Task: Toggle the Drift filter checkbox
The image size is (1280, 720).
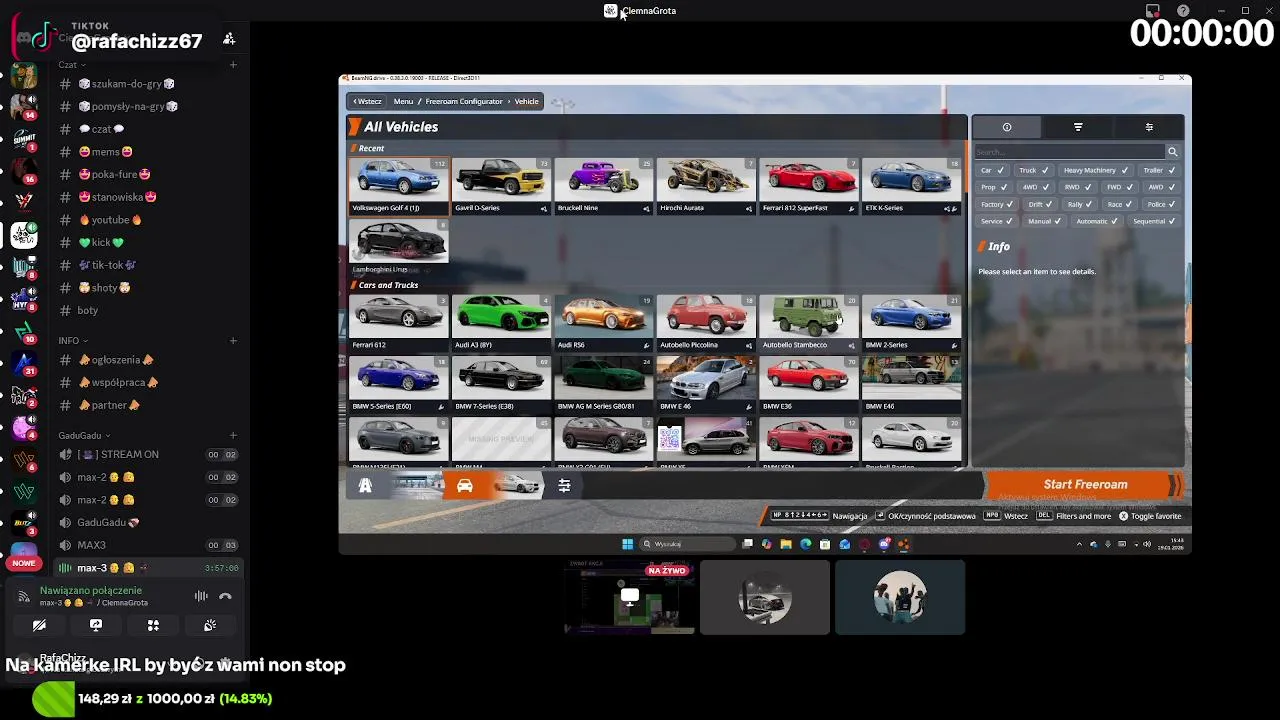Action: (1040, 204)
